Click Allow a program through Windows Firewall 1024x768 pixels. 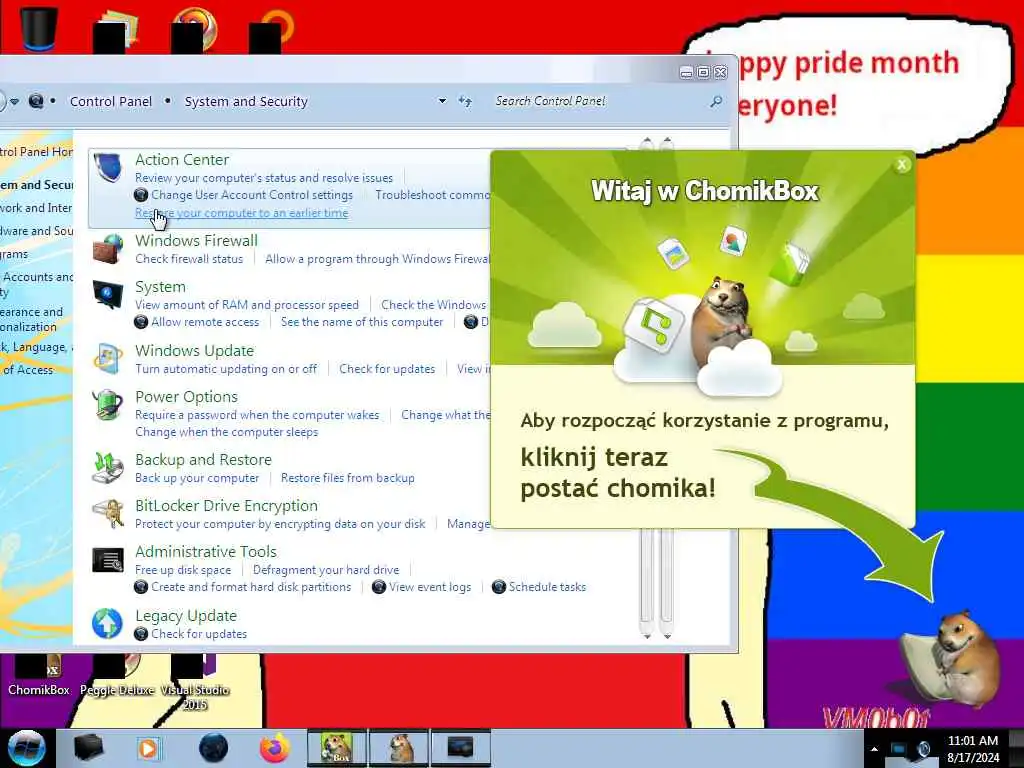[377, 259]
